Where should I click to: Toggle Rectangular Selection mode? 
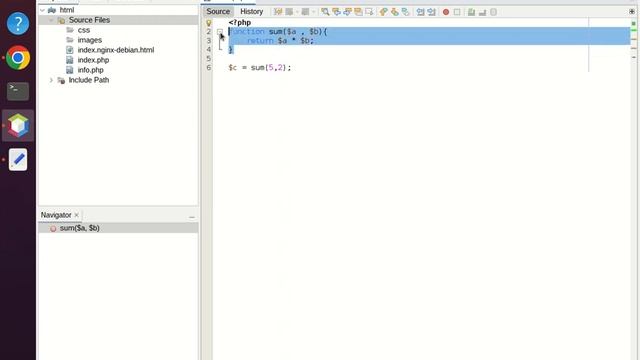coord(369,12)
